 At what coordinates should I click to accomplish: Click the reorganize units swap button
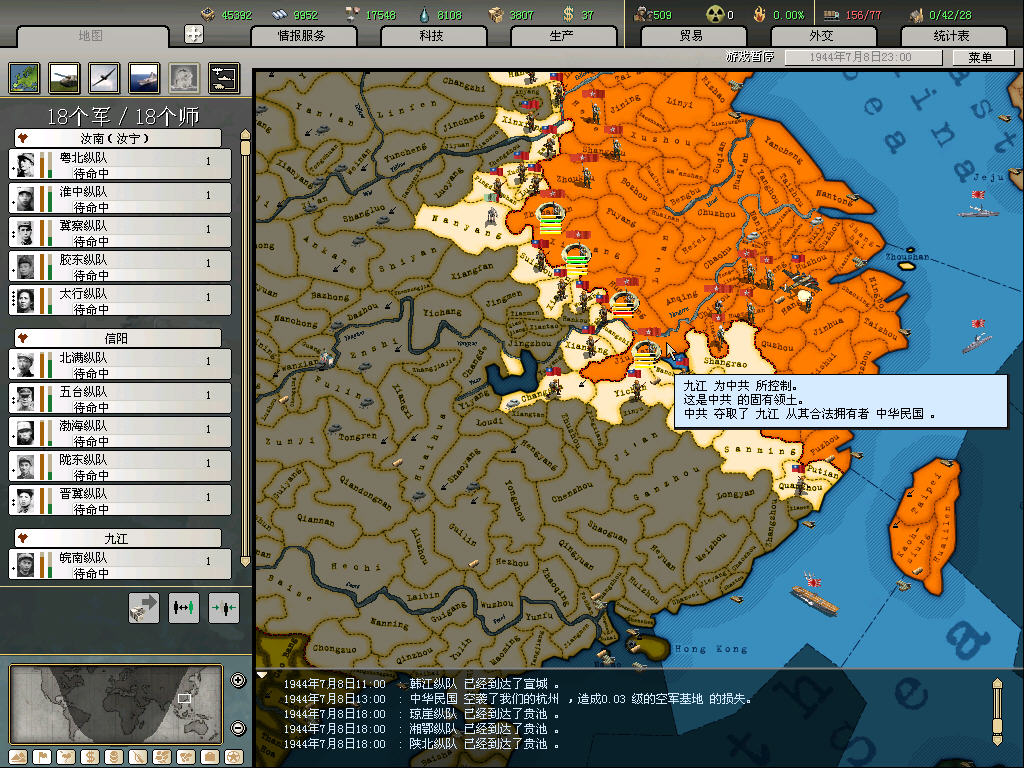(x=183, y=607)
